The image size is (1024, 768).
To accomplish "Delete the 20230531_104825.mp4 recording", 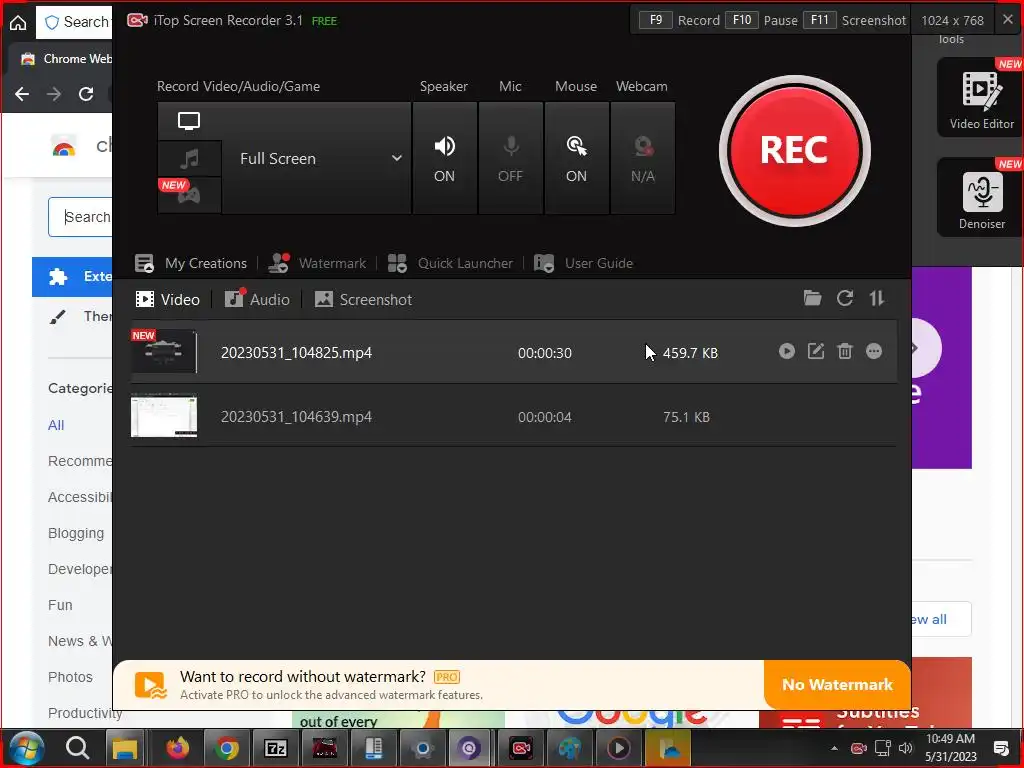I will tap(844, 351).
